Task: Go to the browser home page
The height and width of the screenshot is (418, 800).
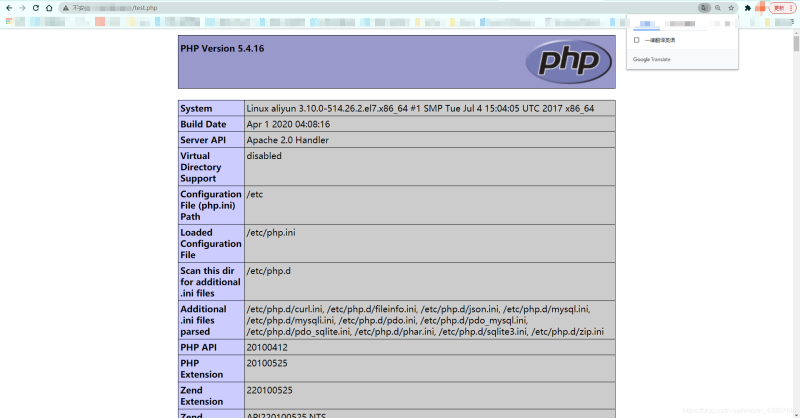Action: click(x=49, y=7)
